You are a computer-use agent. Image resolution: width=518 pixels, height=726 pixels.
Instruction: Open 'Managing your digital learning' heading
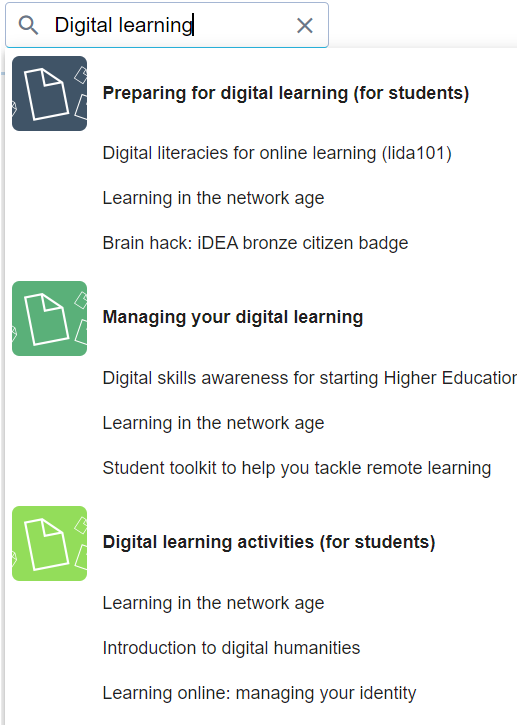point(232,318)
